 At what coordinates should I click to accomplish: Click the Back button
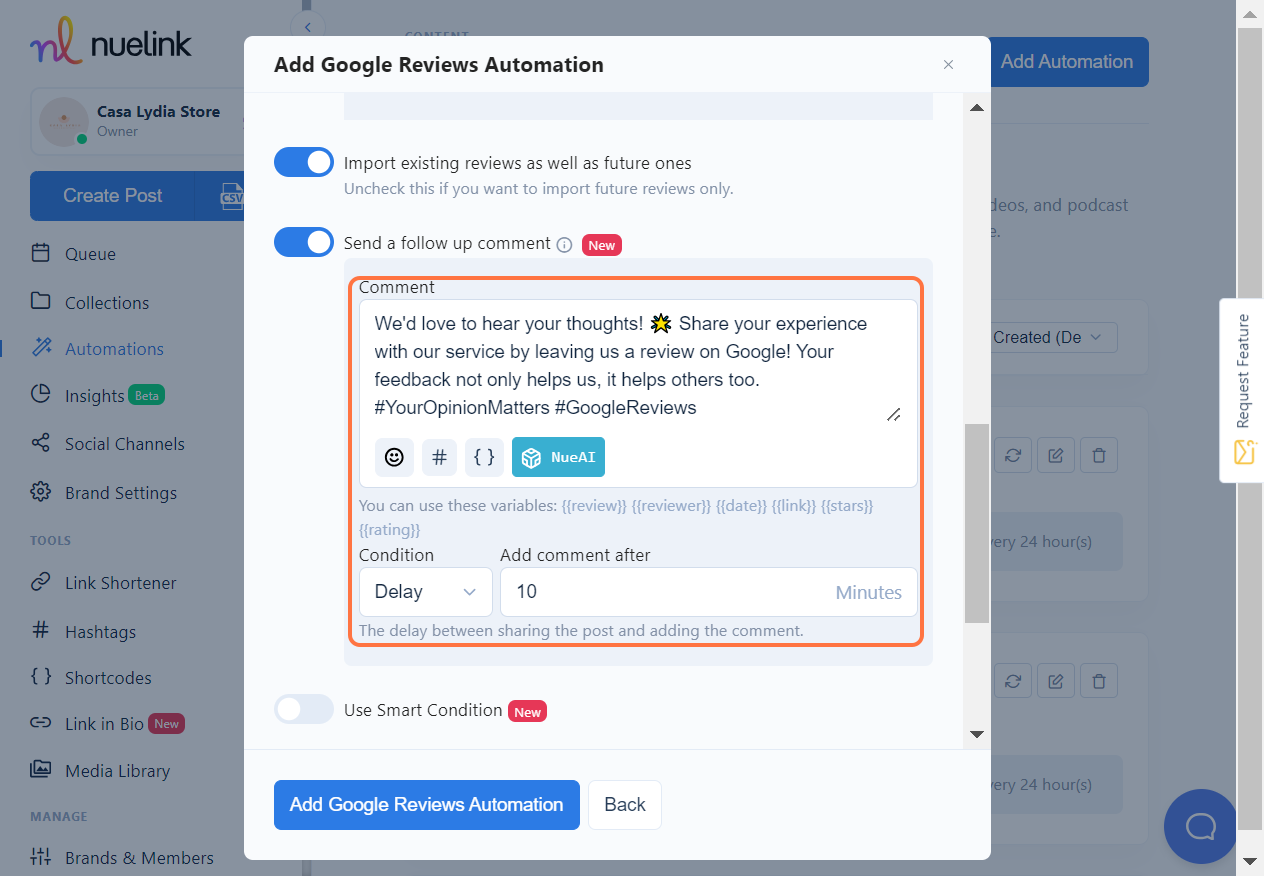(625, 805)
